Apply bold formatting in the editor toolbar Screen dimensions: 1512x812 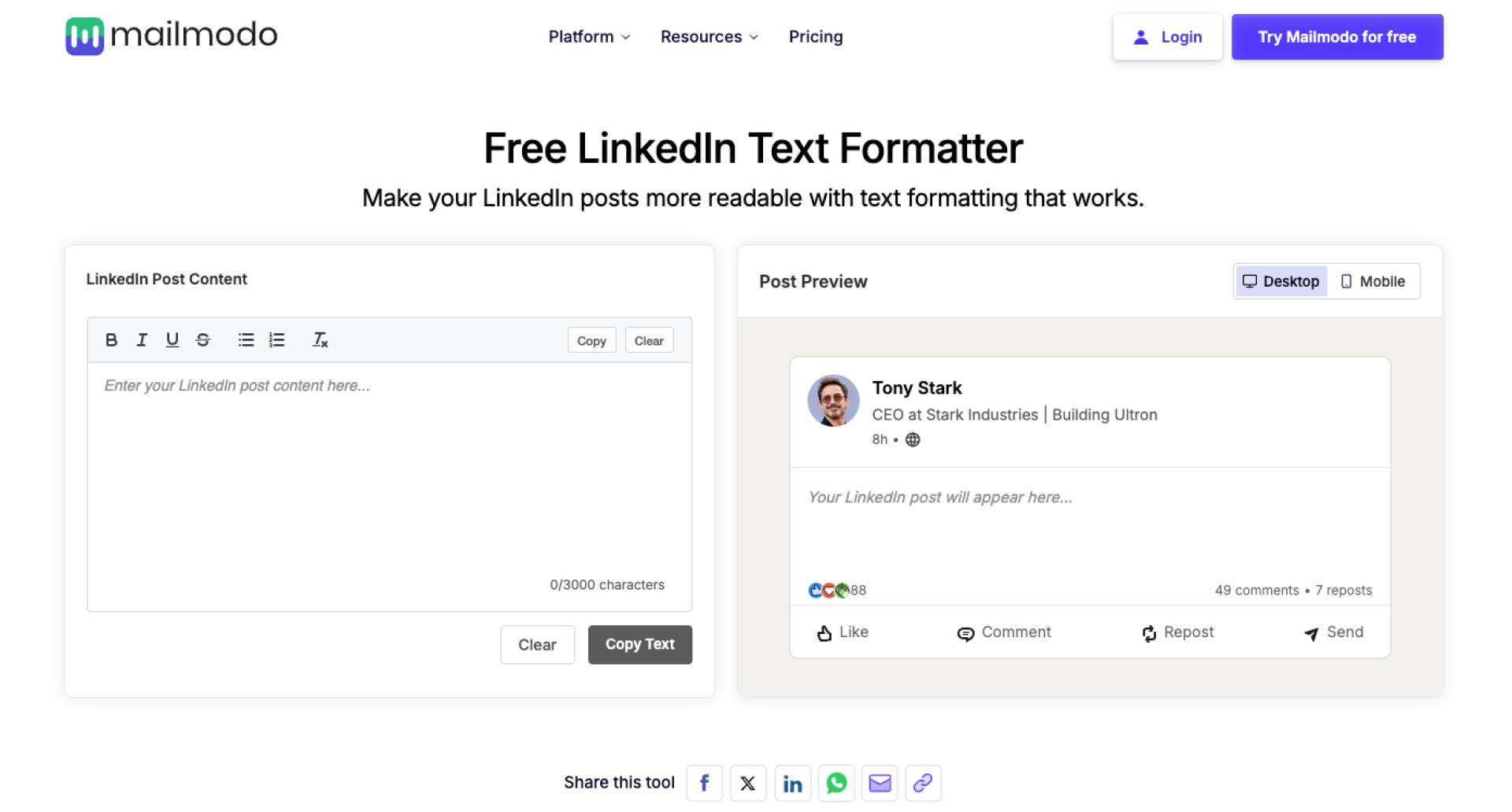[111, 339]
